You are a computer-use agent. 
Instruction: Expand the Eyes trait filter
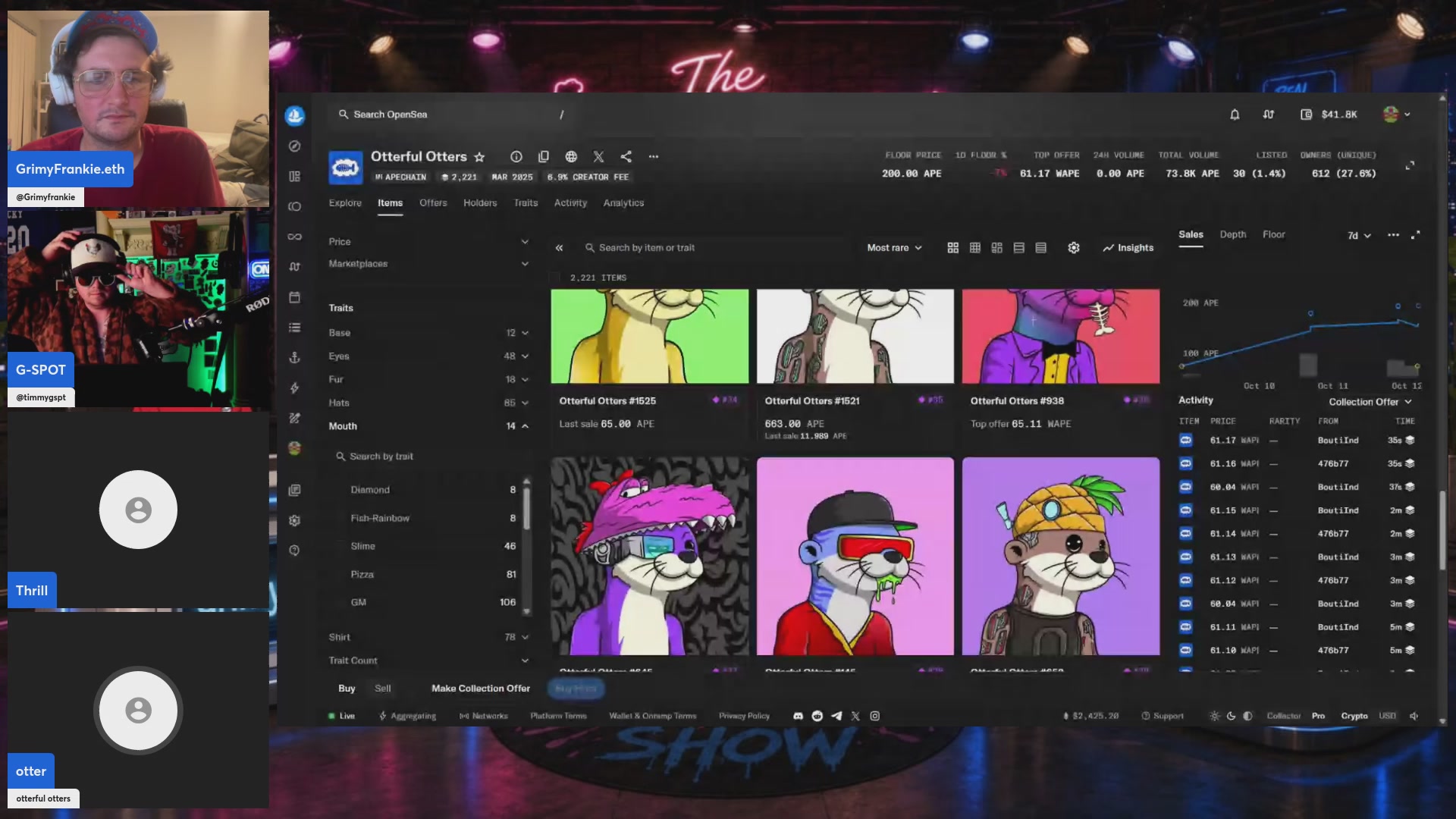428,356
